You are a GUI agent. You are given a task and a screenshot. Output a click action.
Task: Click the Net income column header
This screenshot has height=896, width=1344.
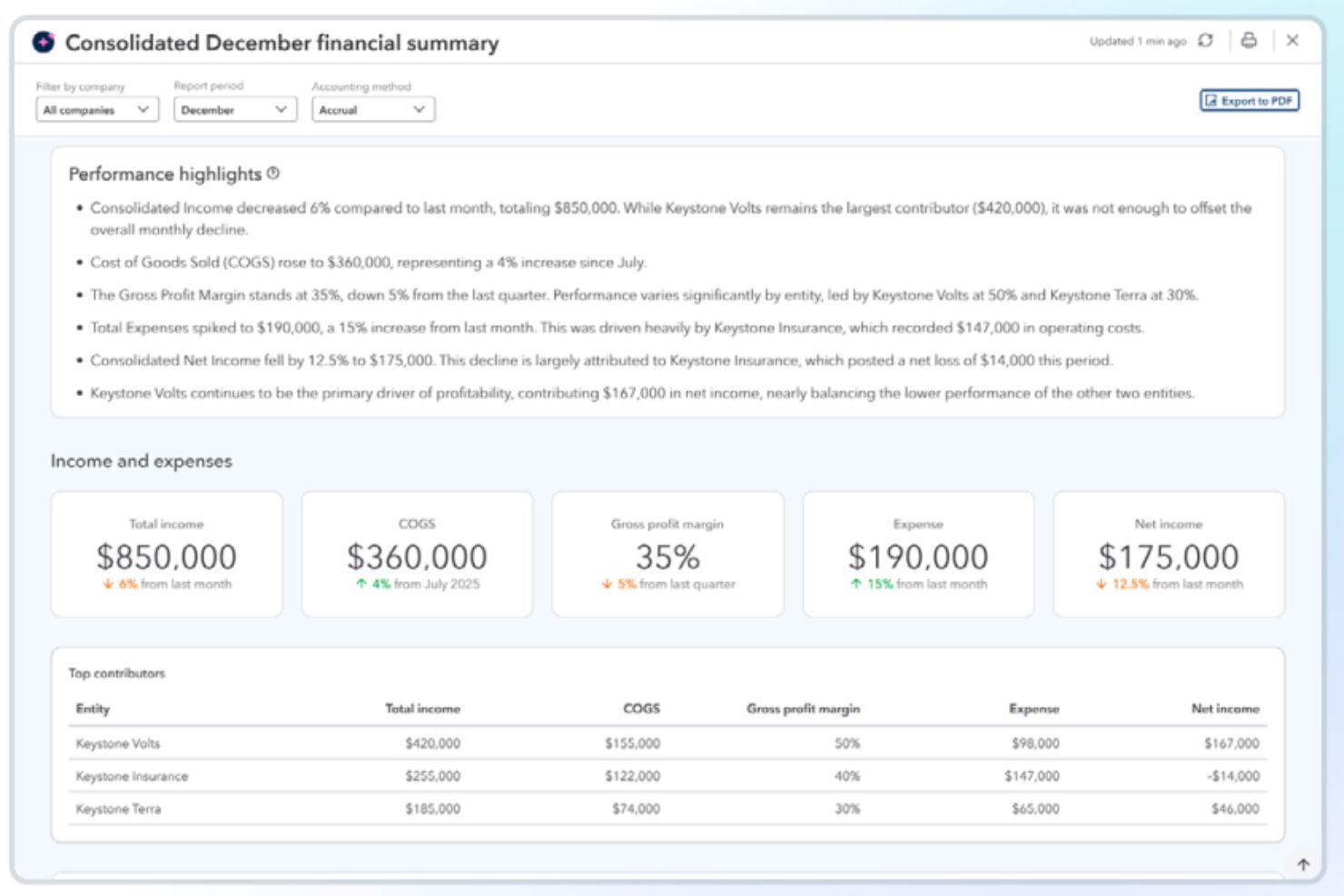1228,708
